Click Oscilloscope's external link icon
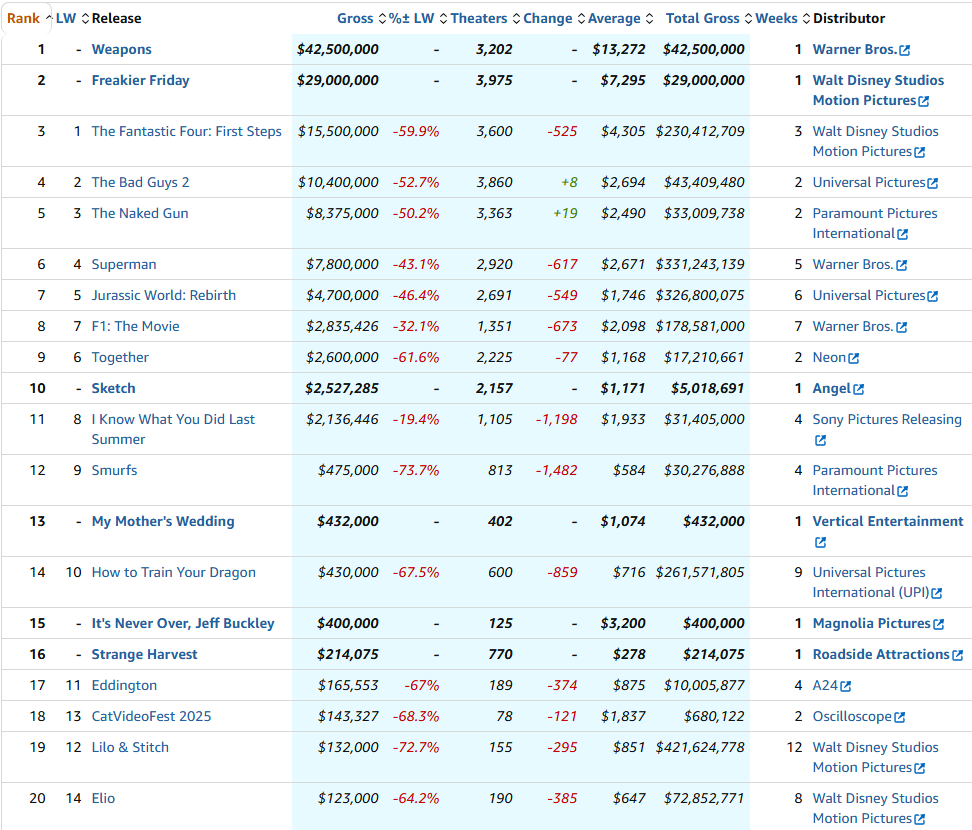This screenshot has height=830, width=972. coord(899,717)
